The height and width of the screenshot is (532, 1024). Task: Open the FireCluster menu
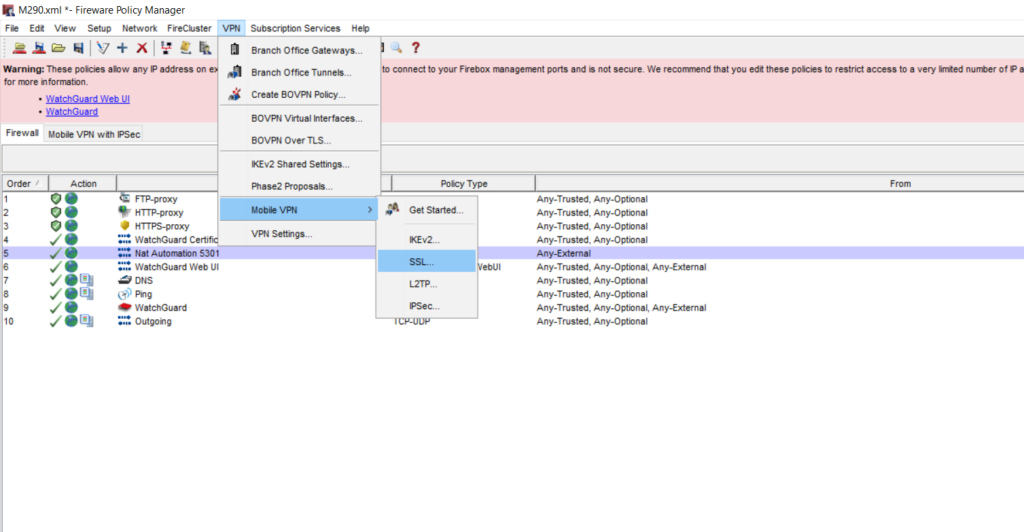[x=189, y=28]
